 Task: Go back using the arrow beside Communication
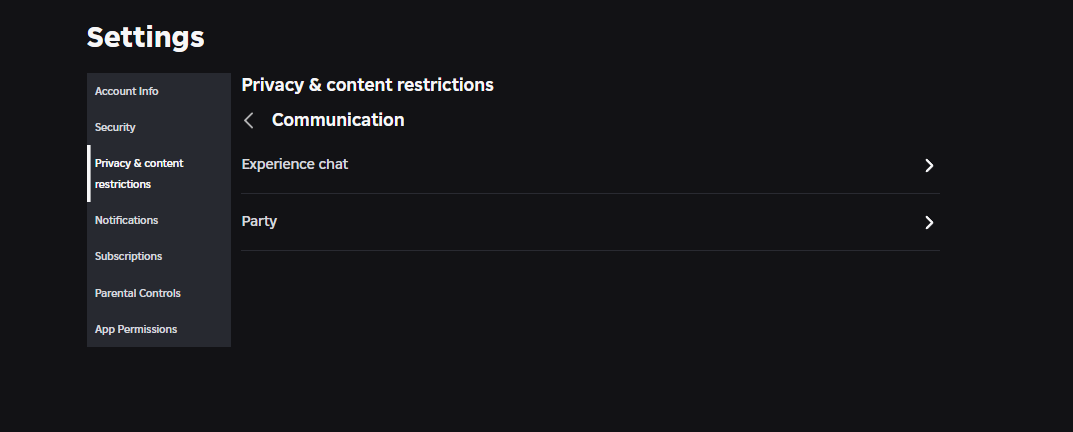click(249, 121)
